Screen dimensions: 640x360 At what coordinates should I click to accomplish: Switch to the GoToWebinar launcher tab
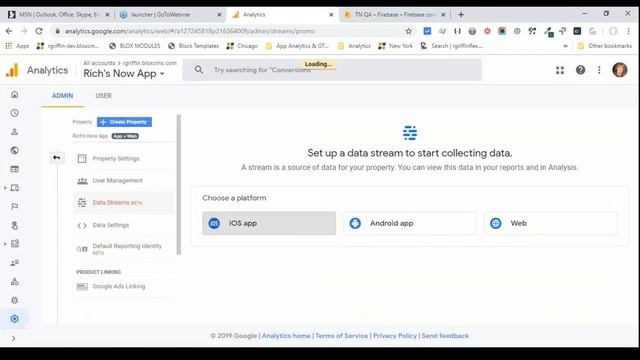tap(171, 15)
